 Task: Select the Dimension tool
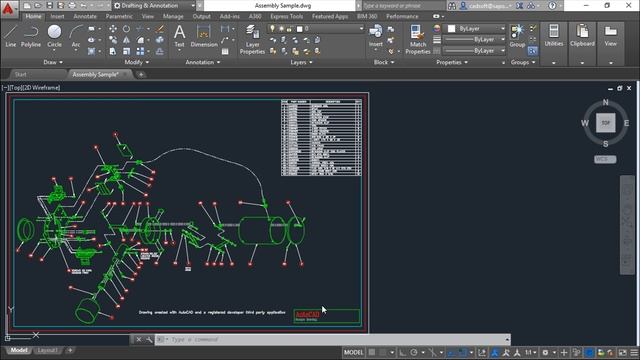pos(204,36)
